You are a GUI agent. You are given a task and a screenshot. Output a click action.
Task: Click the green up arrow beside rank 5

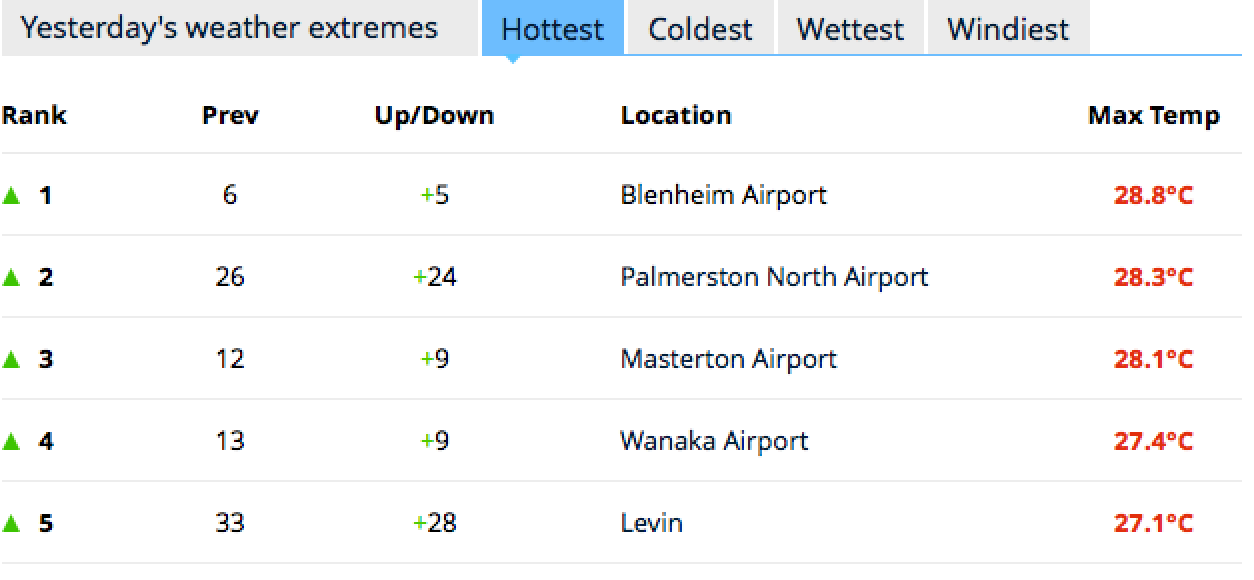click(11, 523)
